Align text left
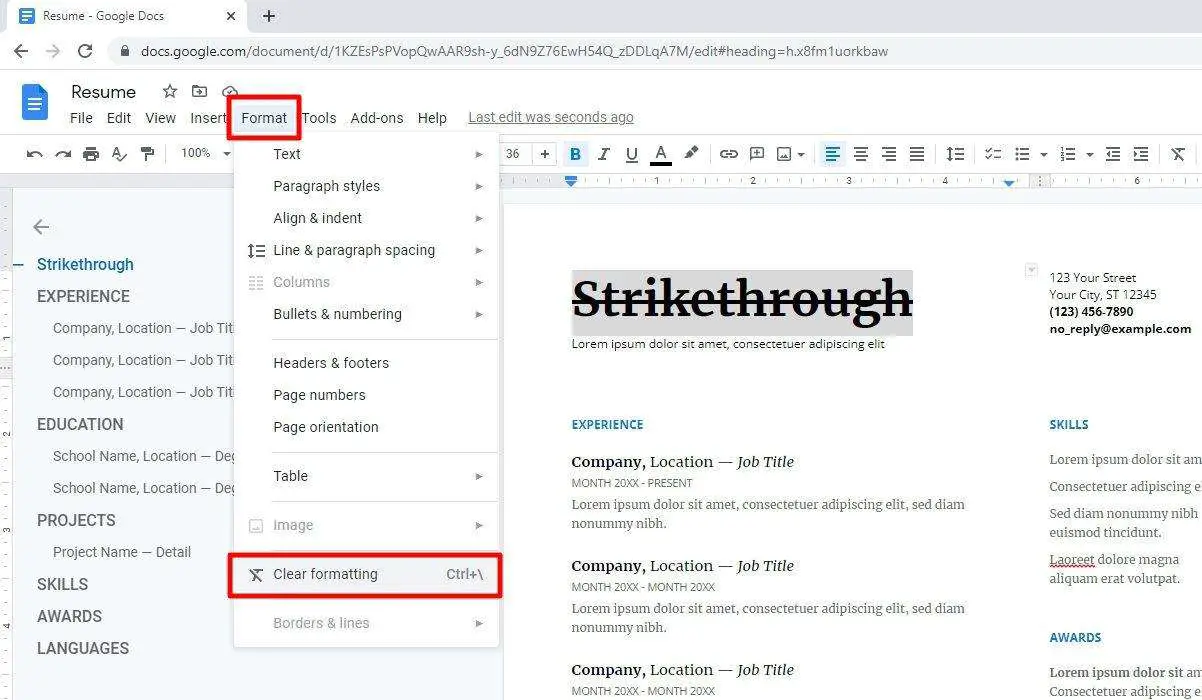This screenshot has height=700, width=1202. [832, 154]
